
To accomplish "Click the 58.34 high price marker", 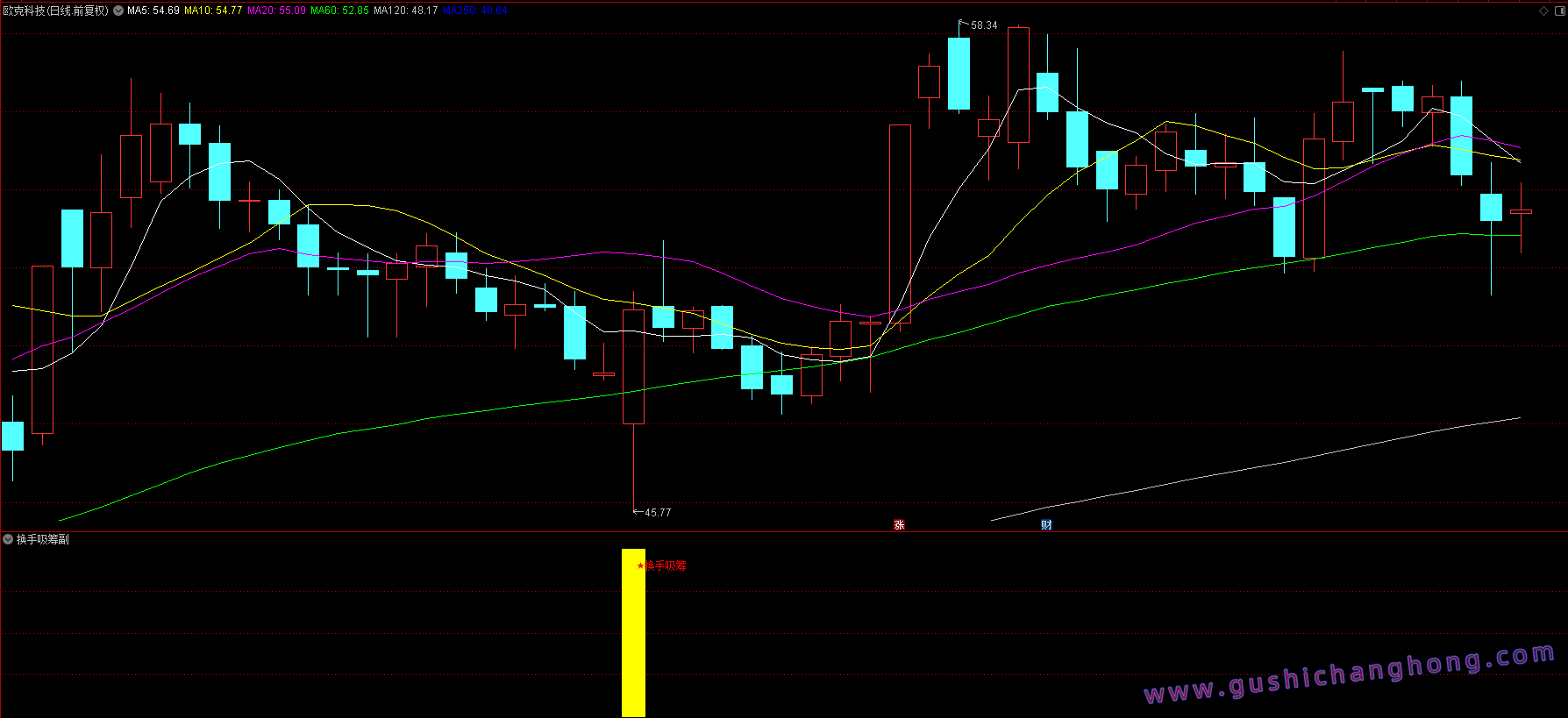I will click(983, 25).
